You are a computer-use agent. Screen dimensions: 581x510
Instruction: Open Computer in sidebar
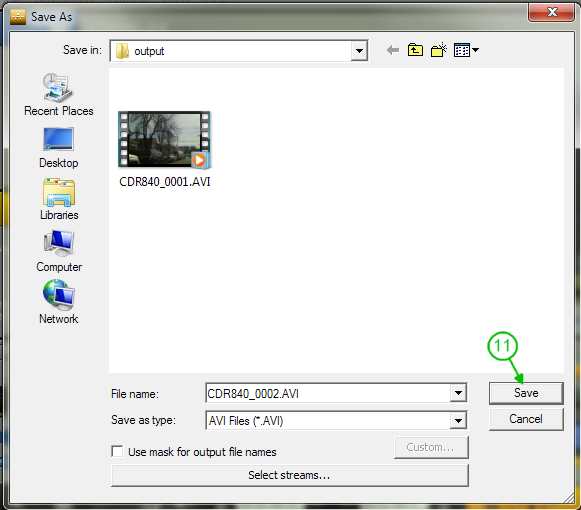(59, 252)
